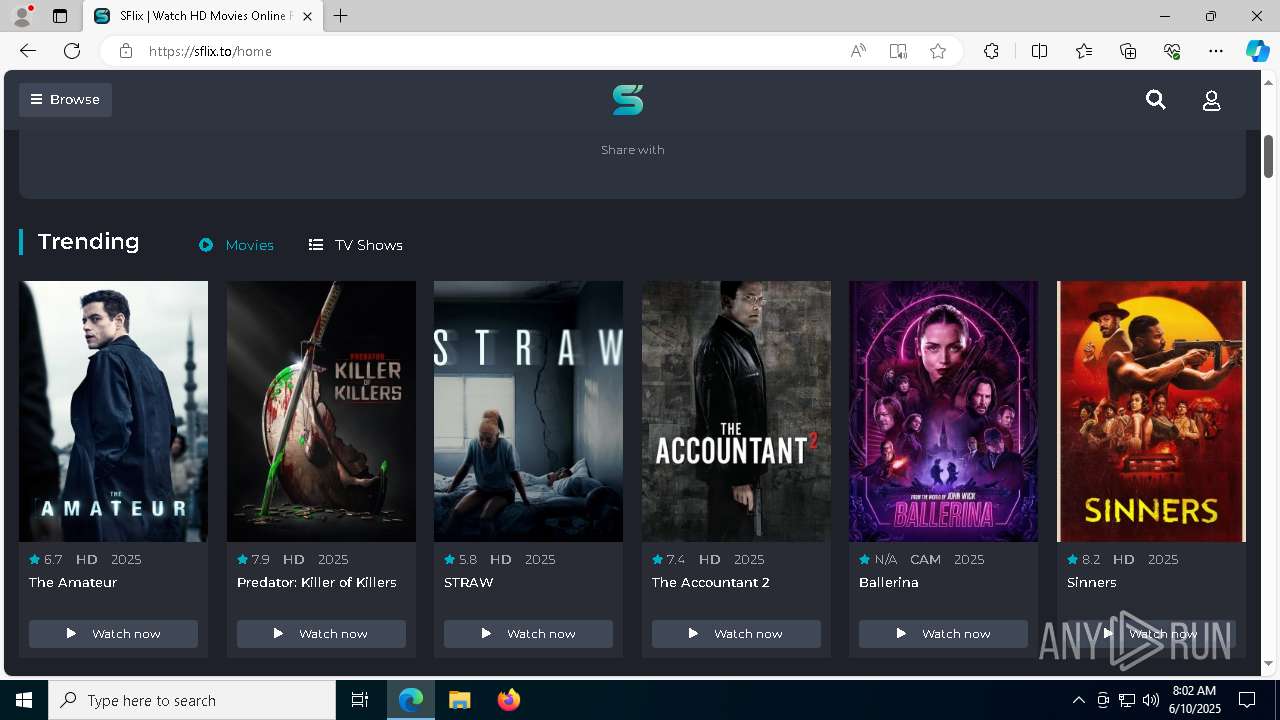Viewport: 1280px width, 720px height.
Task: Select the SFlix browser tab
Action: tap(205, 16)
